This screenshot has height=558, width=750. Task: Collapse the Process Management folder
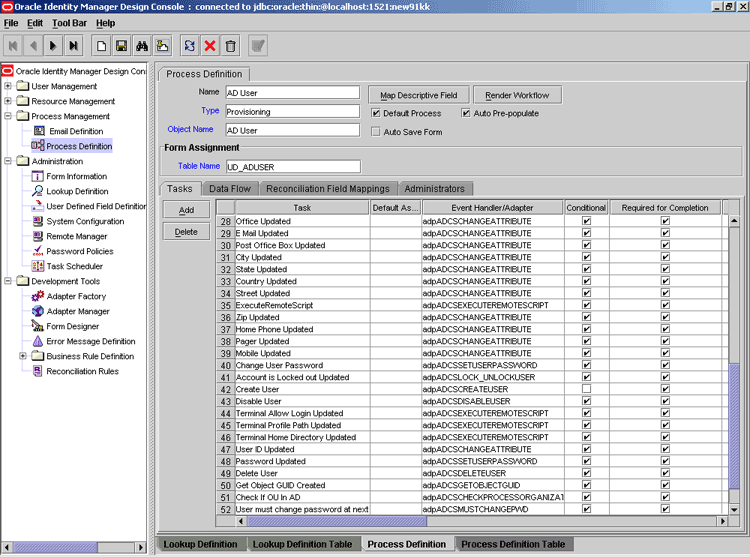pos(8,116)
